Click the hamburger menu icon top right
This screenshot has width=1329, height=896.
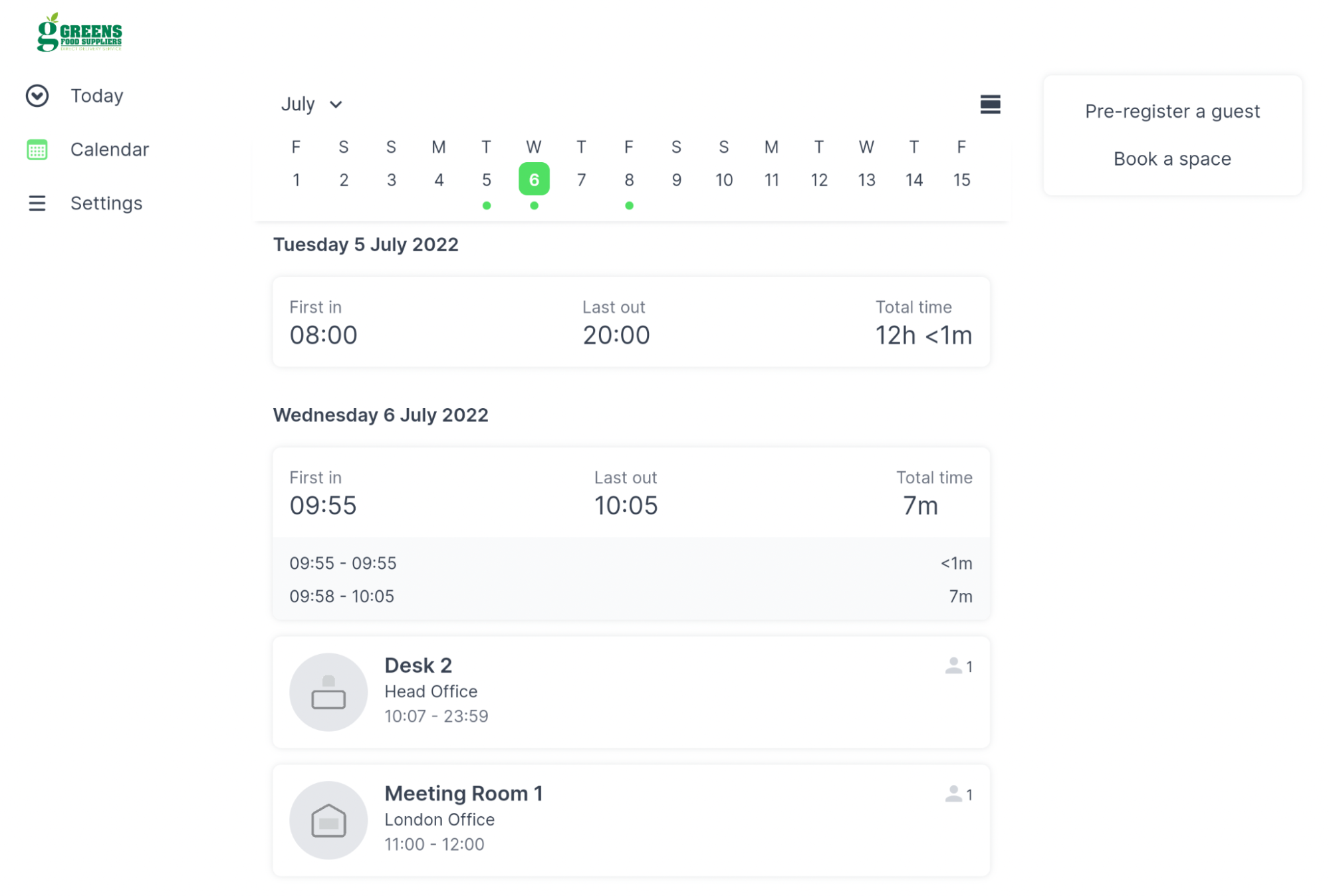pos(990,104)
